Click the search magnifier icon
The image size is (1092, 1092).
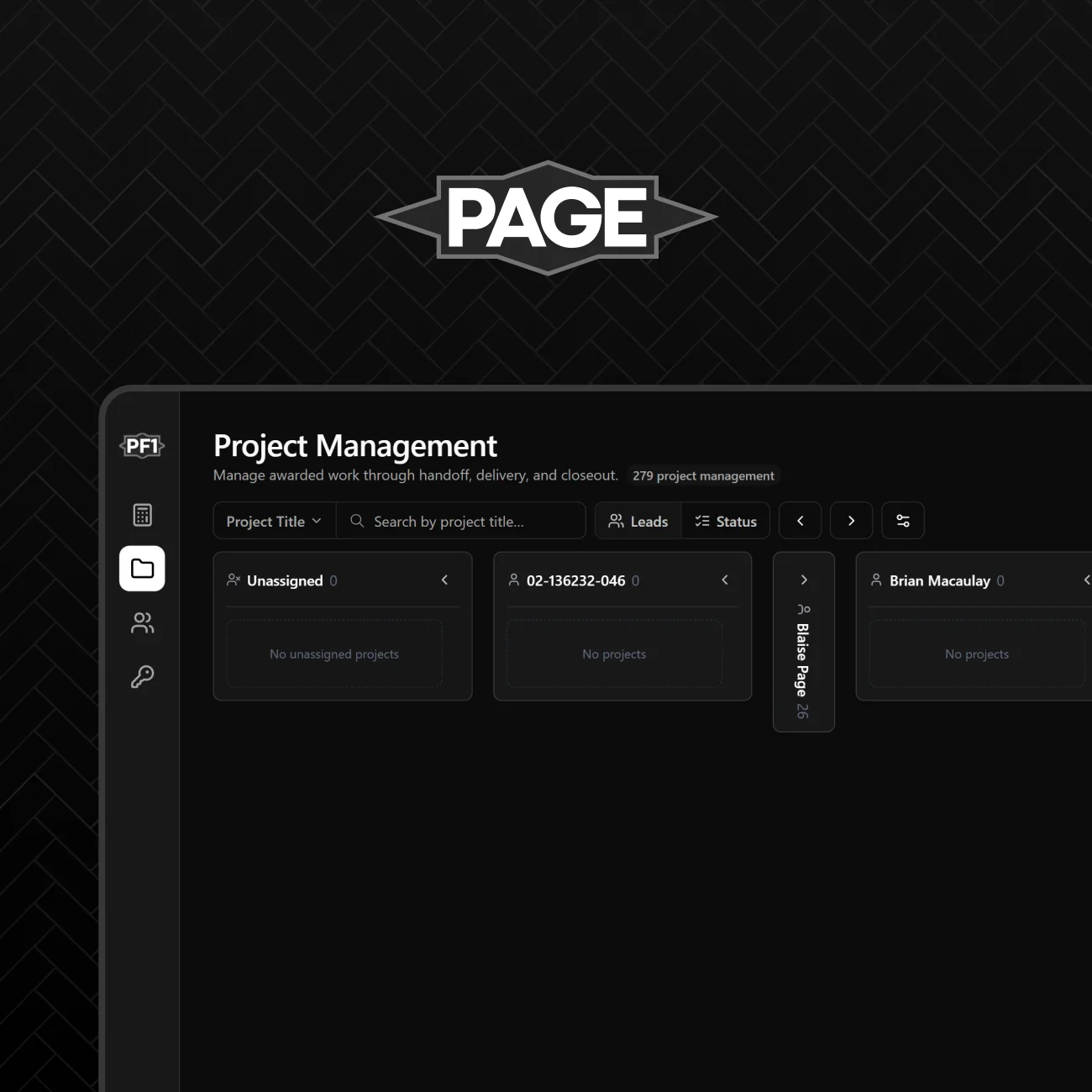tap(357, 521)
